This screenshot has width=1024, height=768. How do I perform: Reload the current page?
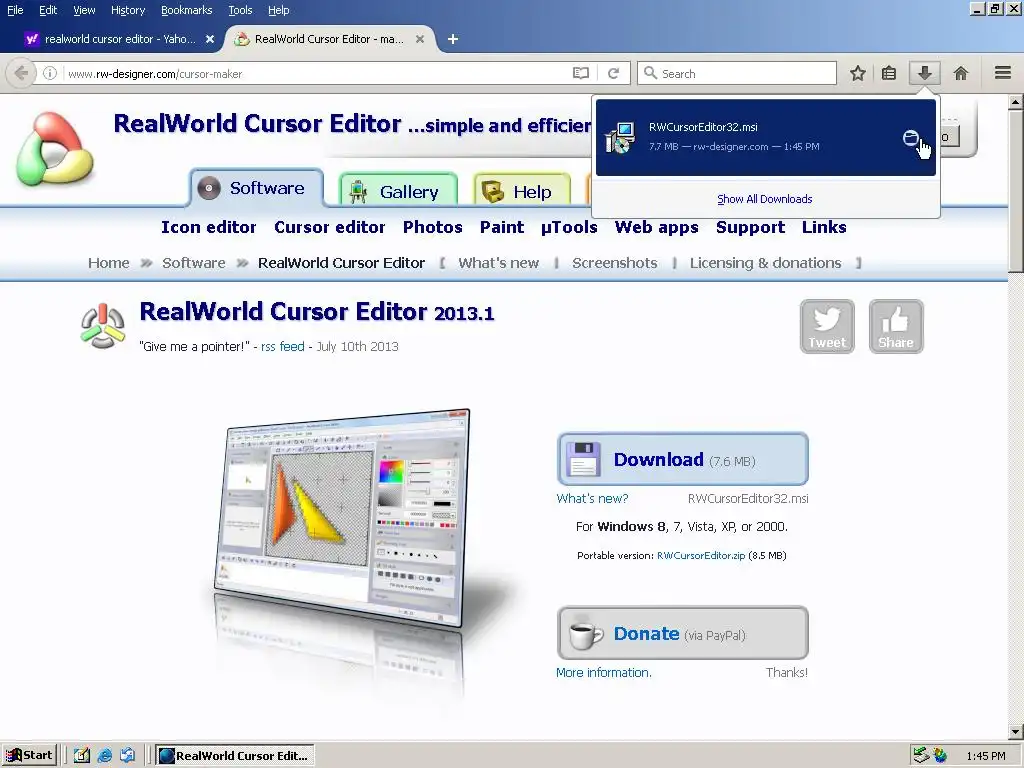click(x=613, y=73)
